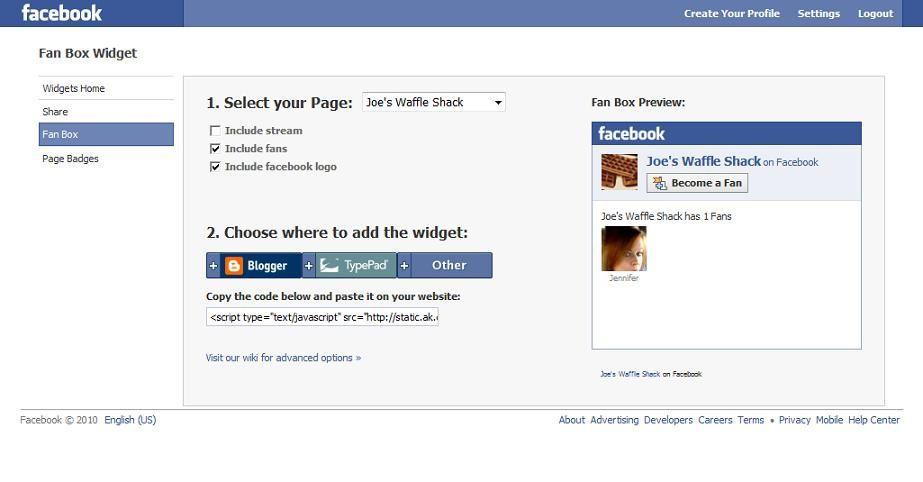Click Logout in the top bar

[x=875, y=14]
